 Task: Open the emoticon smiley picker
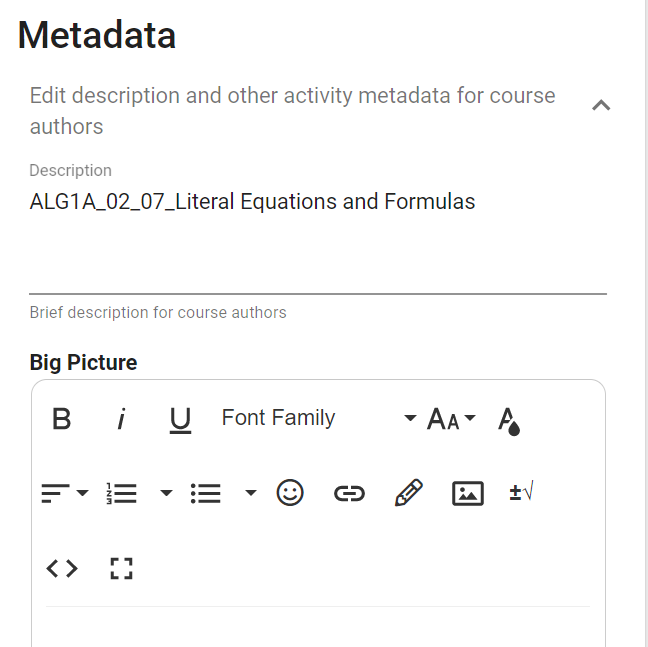(290, 492)
